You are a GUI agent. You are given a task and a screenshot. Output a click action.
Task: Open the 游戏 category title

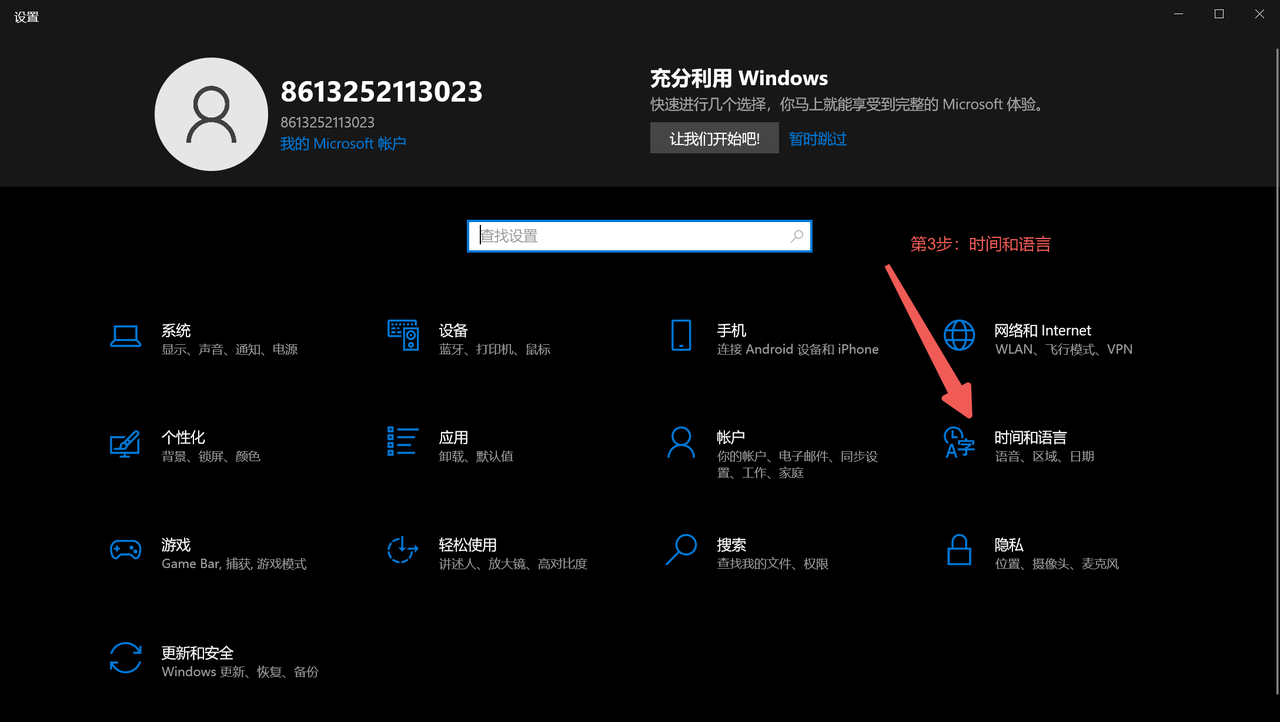coord(176,545)
